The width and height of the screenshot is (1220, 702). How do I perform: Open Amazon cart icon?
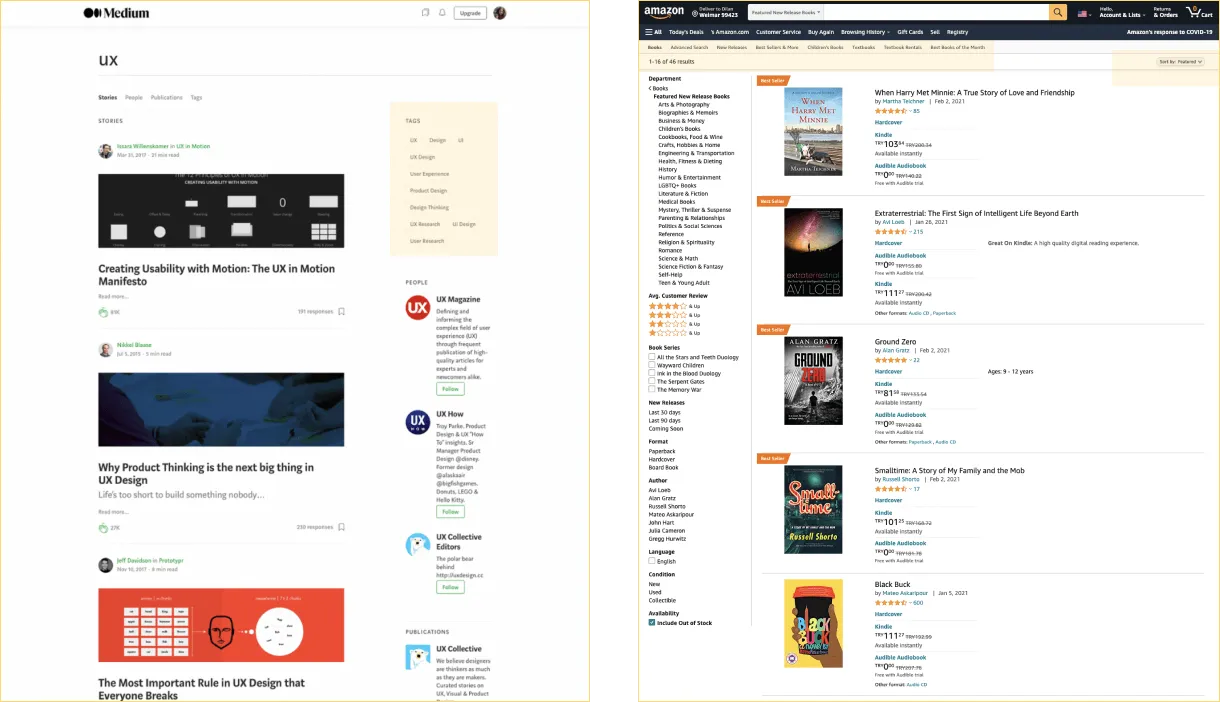(x=1198, y=12)
